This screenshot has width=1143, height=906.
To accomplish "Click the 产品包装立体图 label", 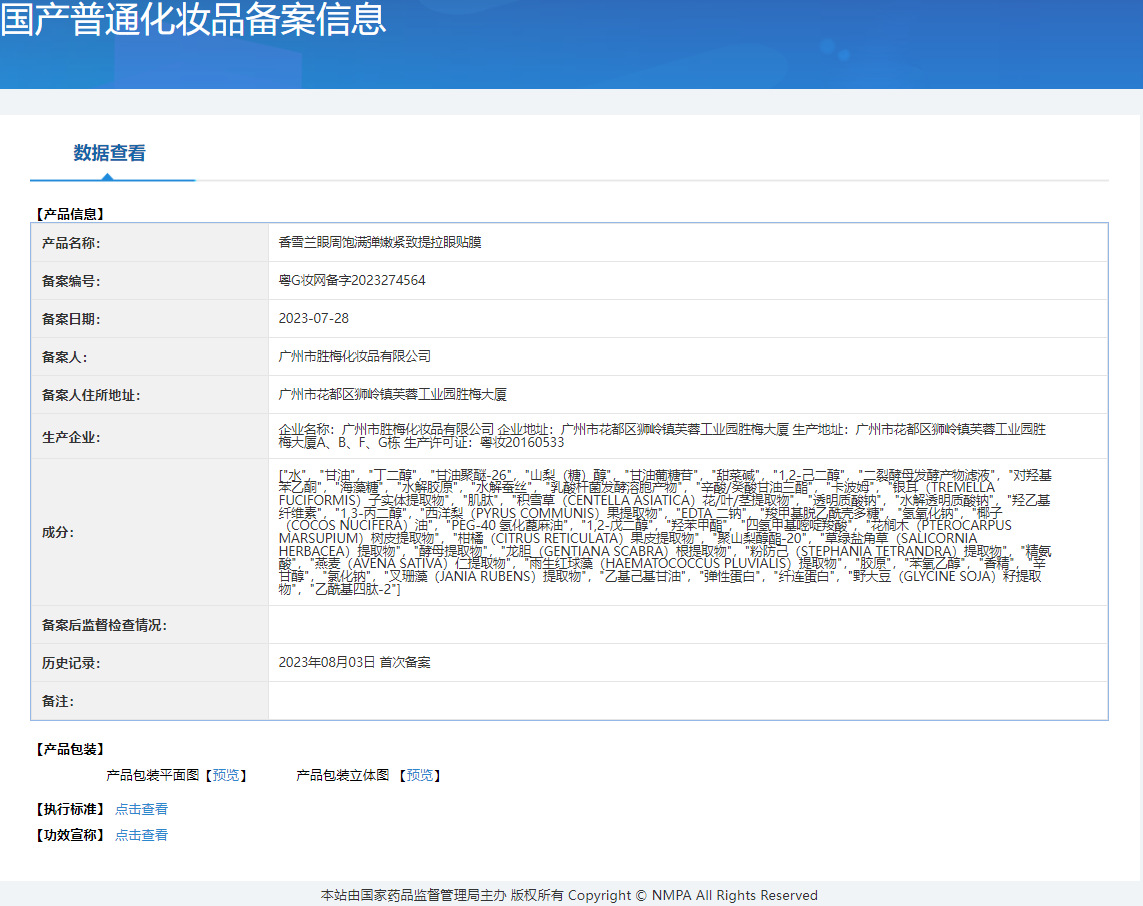I will coord(343,775).
